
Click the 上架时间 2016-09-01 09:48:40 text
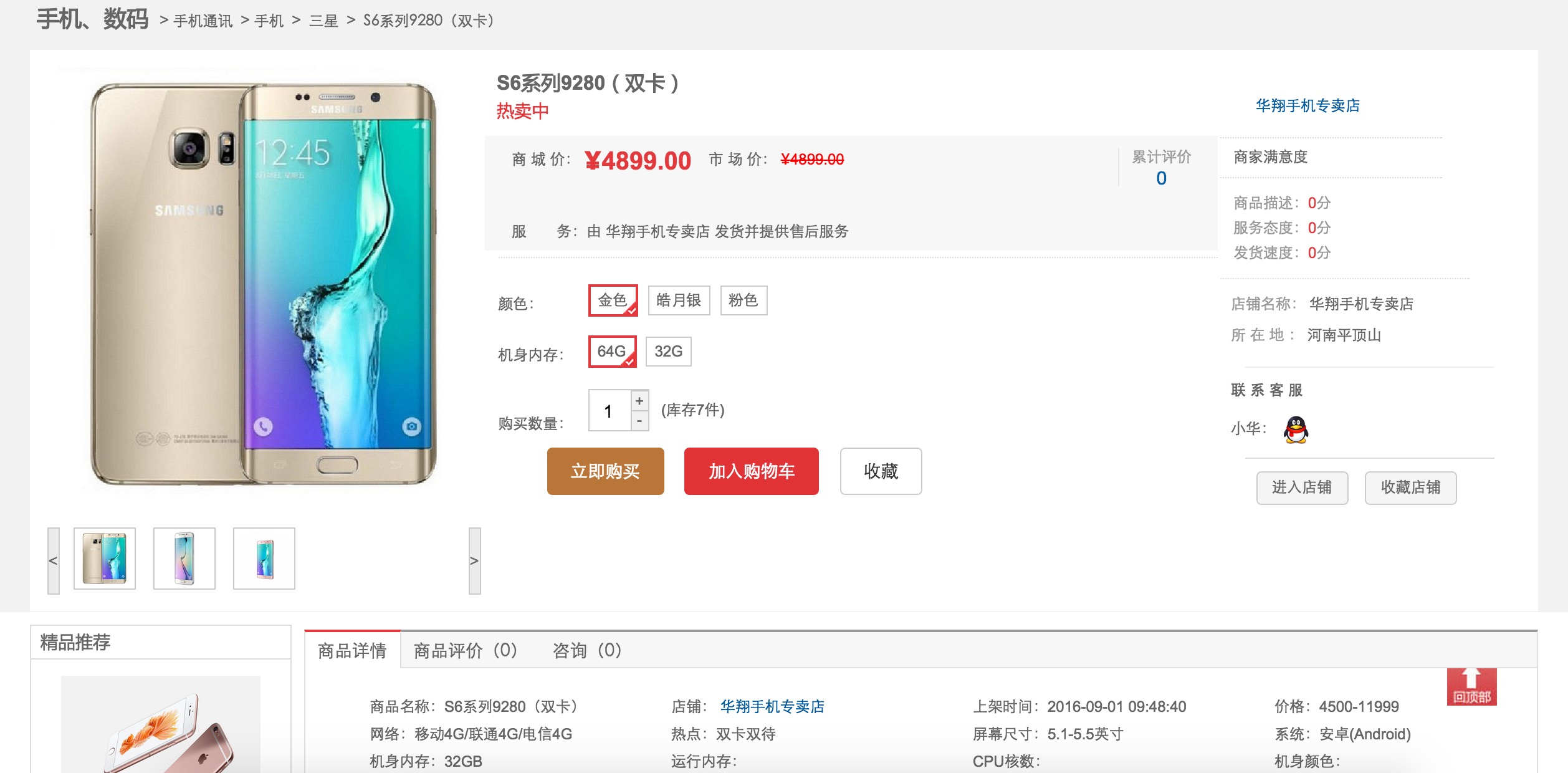point(1079,706)
